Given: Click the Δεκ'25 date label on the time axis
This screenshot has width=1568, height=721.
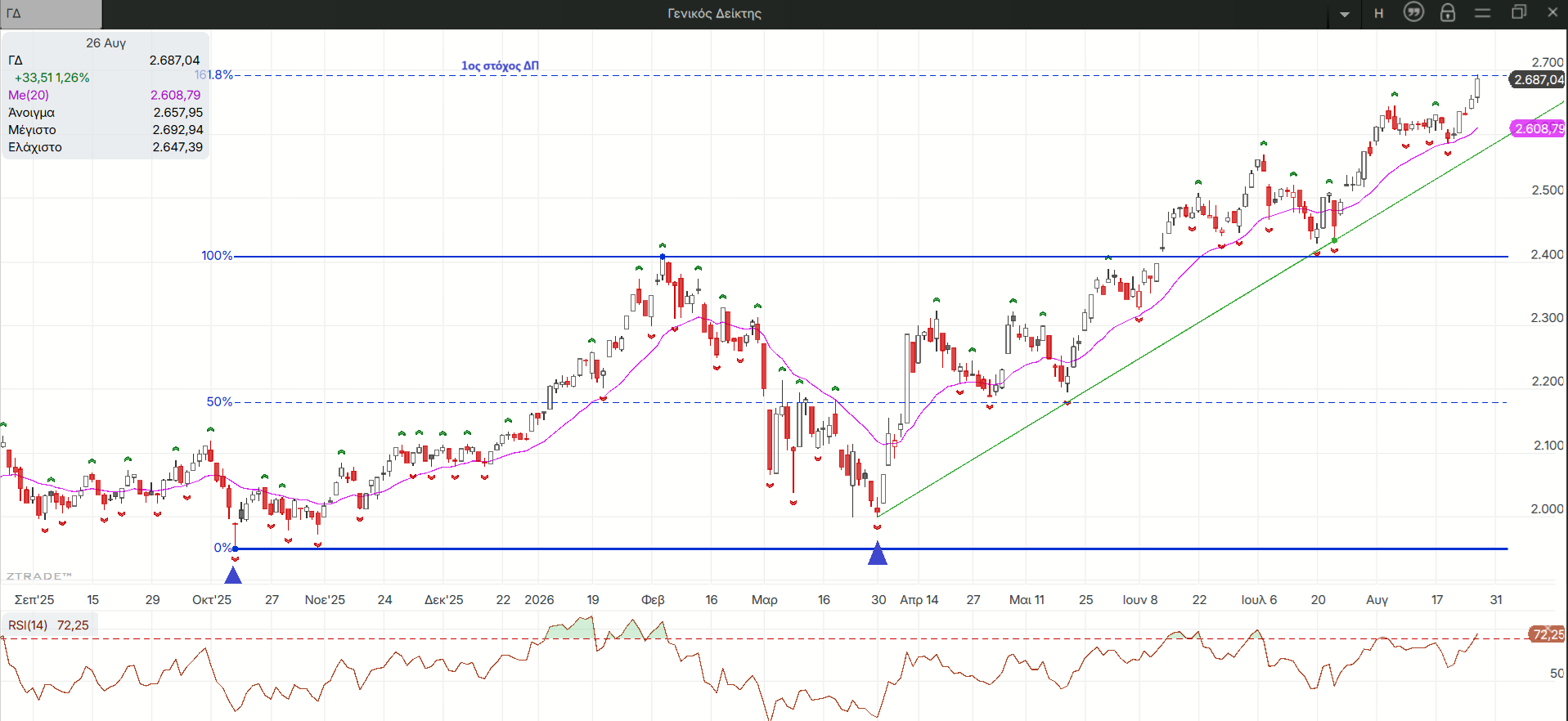Looking at the screenshot, I should (444, 600).
